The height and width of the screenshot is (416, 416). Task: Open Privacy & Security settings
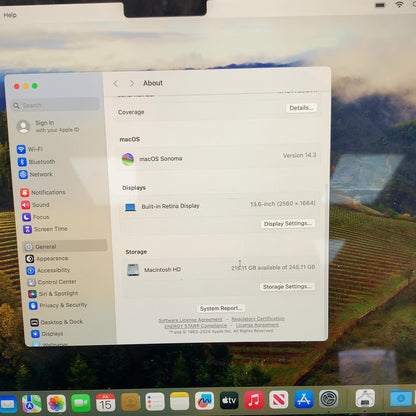[58, 305]
